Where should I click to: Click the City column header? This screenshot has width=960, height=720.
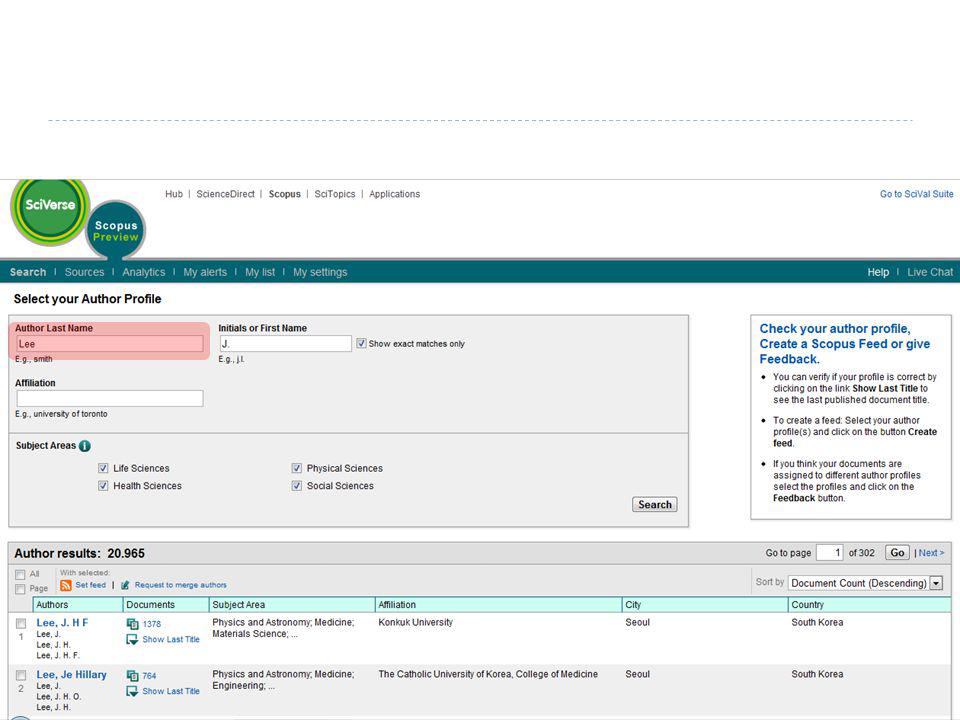click(705, 605)
